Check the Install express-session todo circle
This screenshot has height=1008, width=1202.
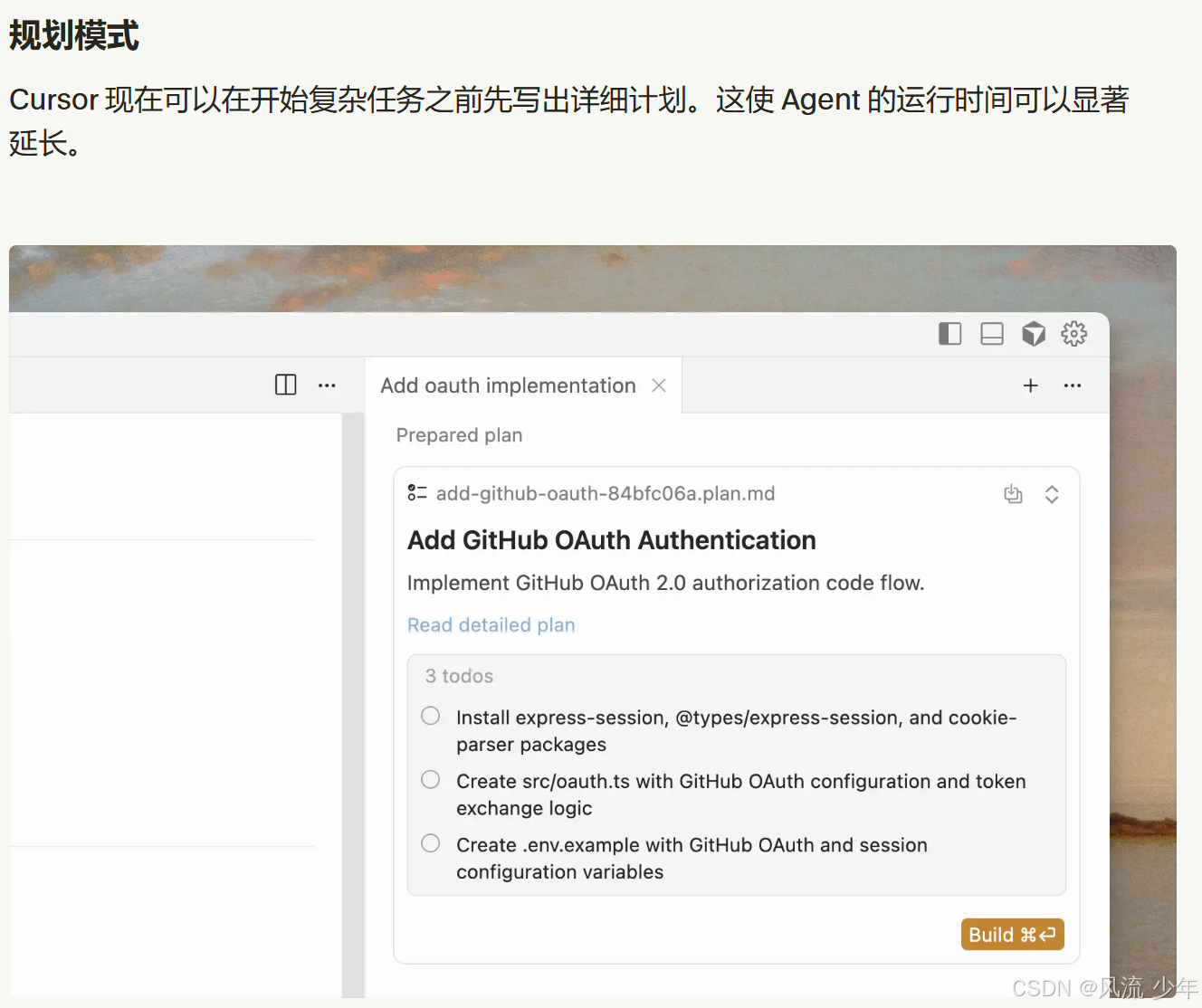pos(431,716)
